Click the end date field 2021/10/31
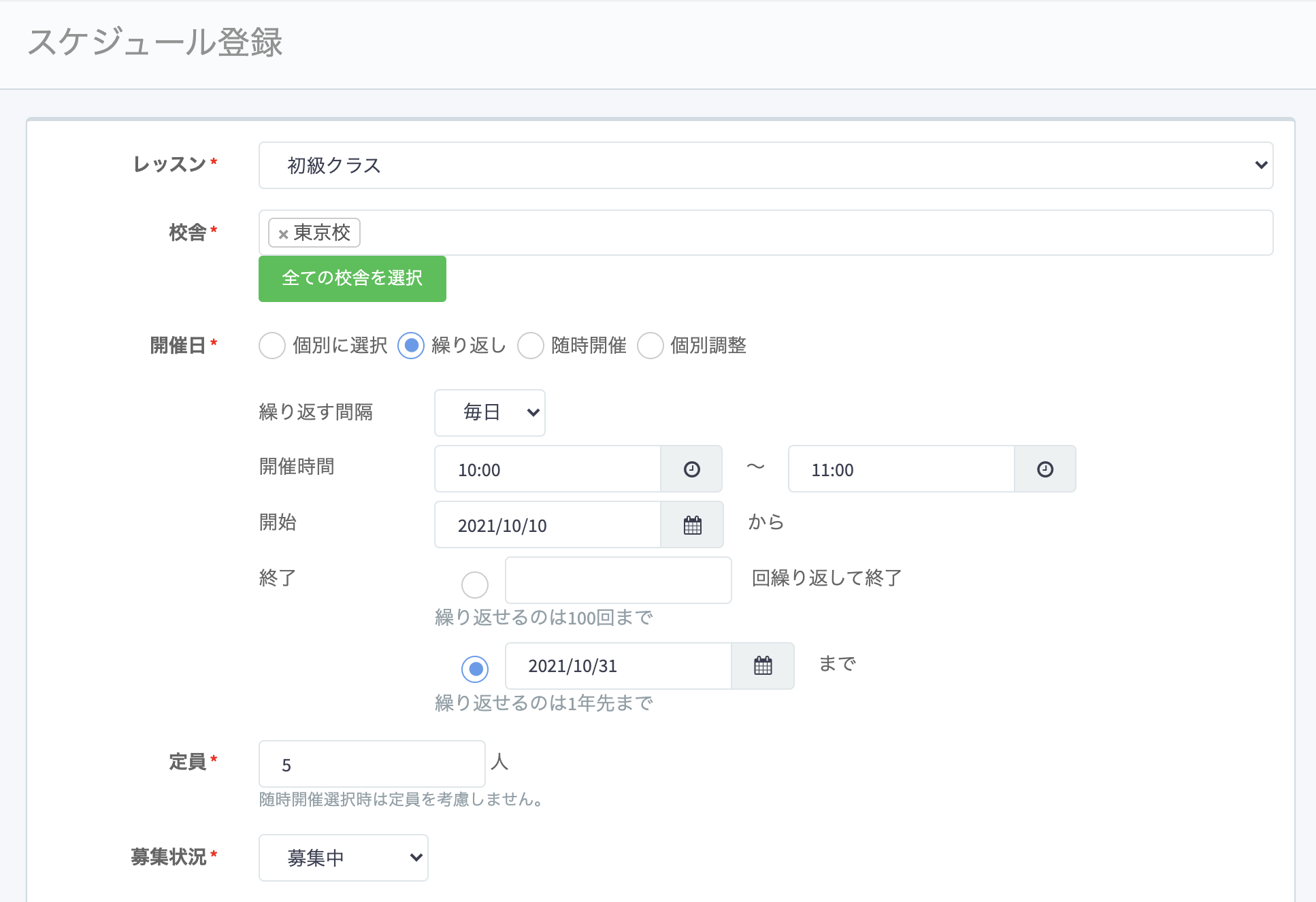 619,666
